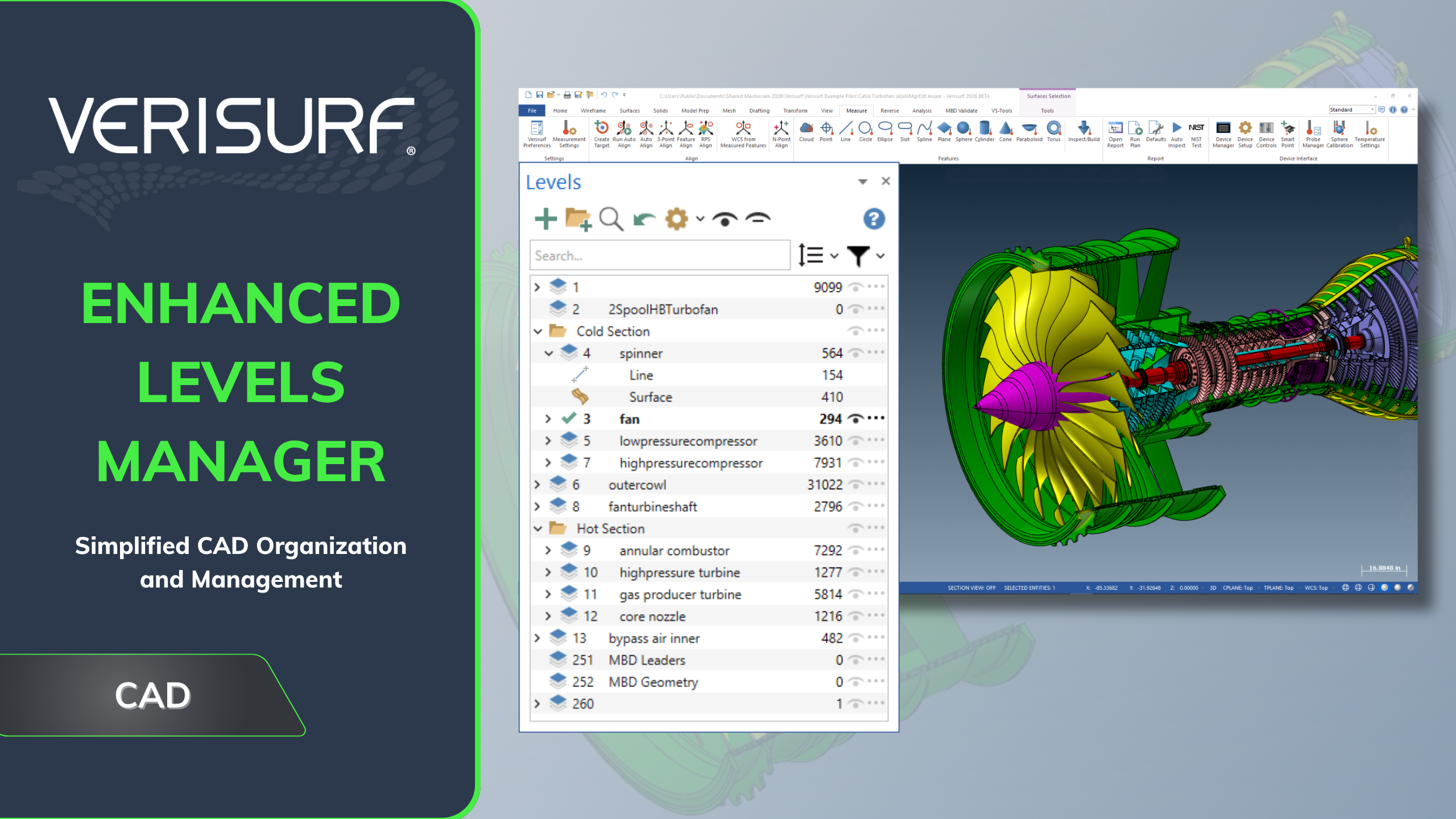1456x819 pixels.
Task: Click more options dots for fan level
Action: 876,418
